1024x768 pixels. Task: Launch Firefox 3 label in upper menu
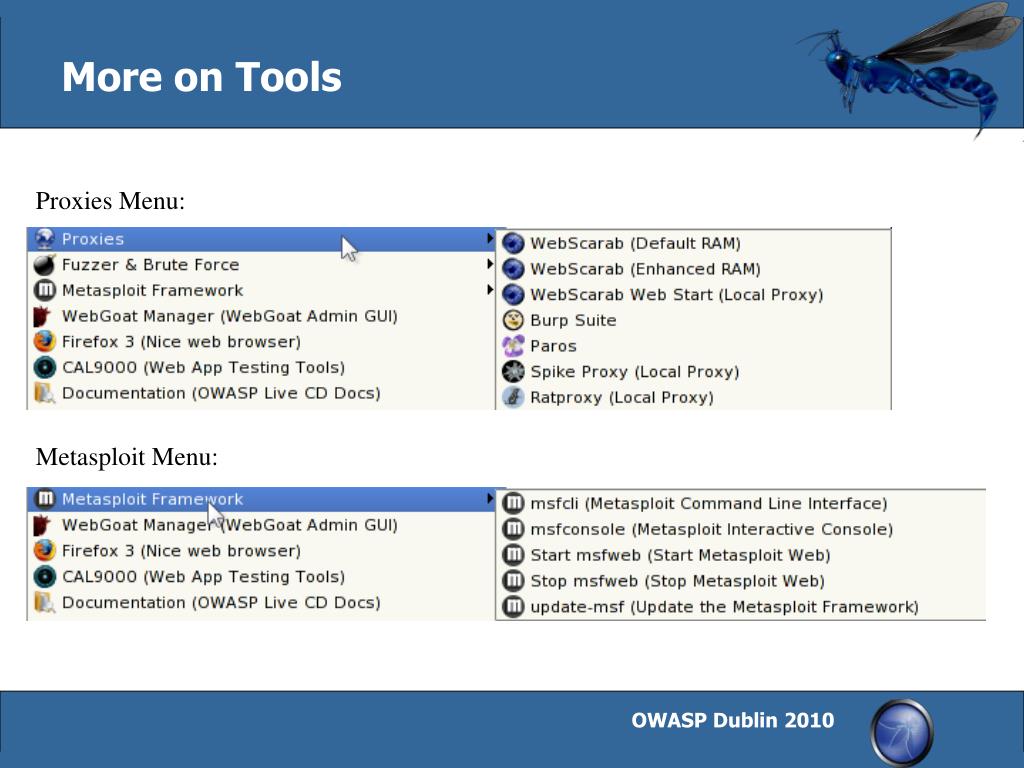click(x=181, y=342)
